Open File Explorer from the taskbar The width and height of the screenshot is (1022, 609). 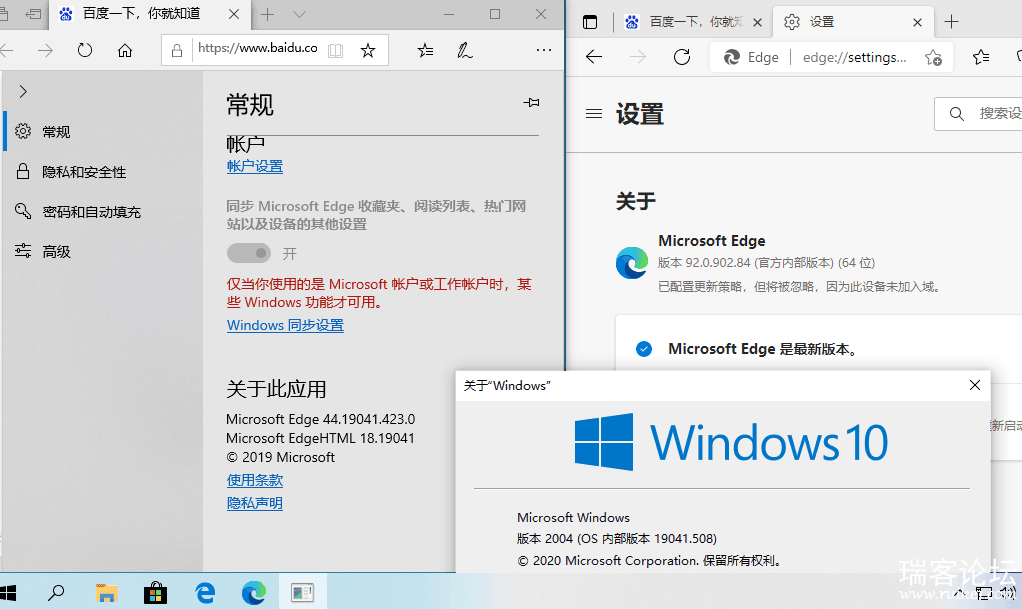pos(106,593)
